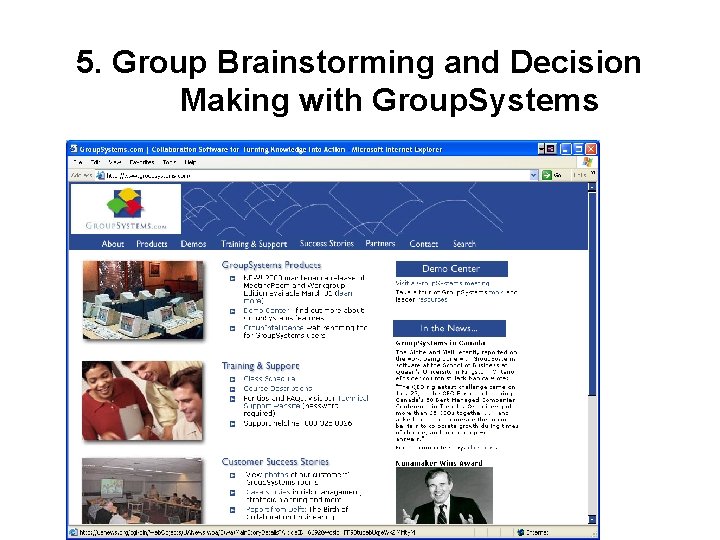The height and width of the screenshot is (540, 720).
Task: Open the Demos navigation link
Action: click(x=193, y=244)
